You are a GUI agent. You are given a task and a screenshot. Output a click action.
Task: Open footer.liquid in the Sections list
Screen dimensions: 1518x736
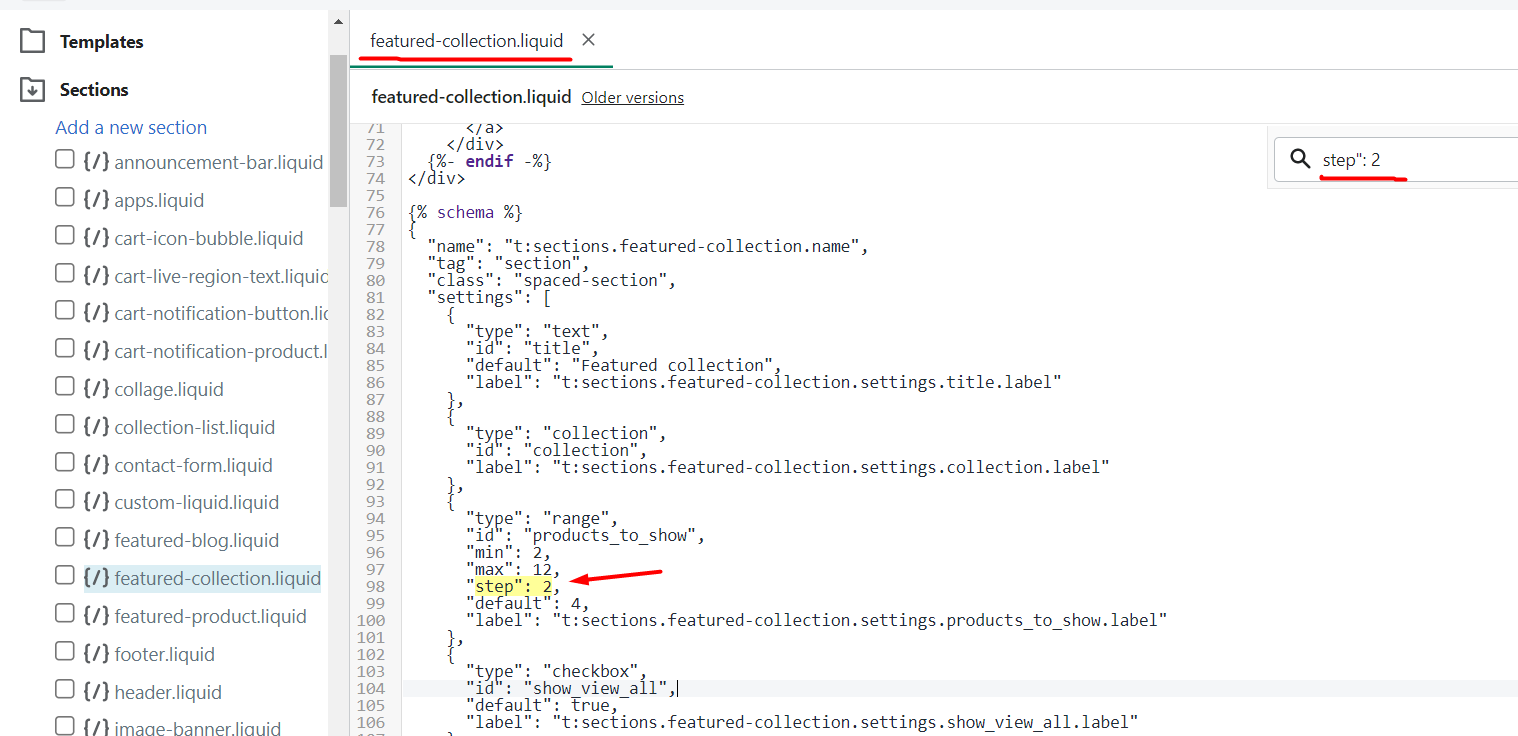pyautogui.click(x=165, y=654)
